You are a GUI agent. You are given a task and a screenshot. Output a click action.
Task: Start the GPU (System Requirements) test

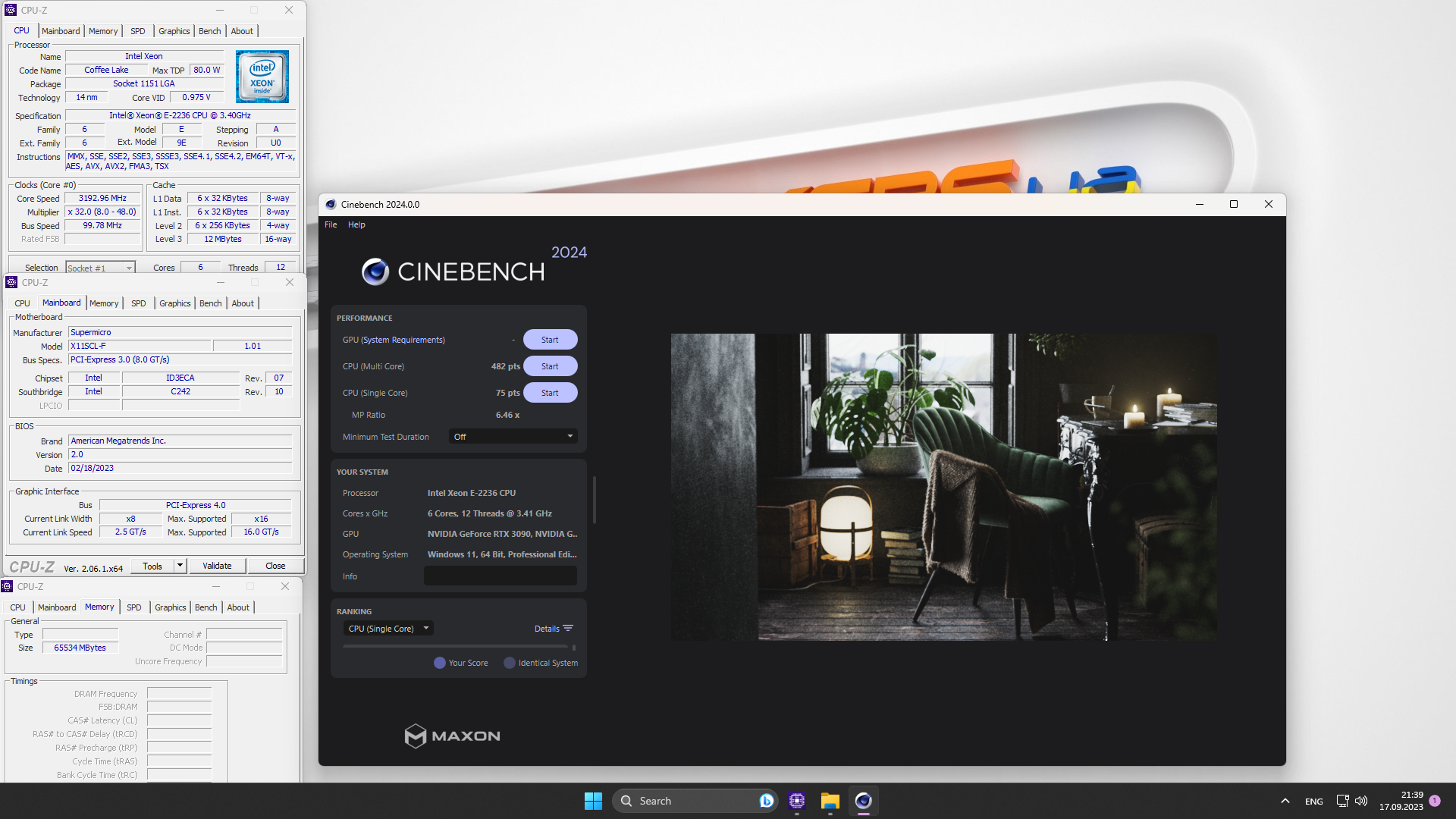coord(550,340)
